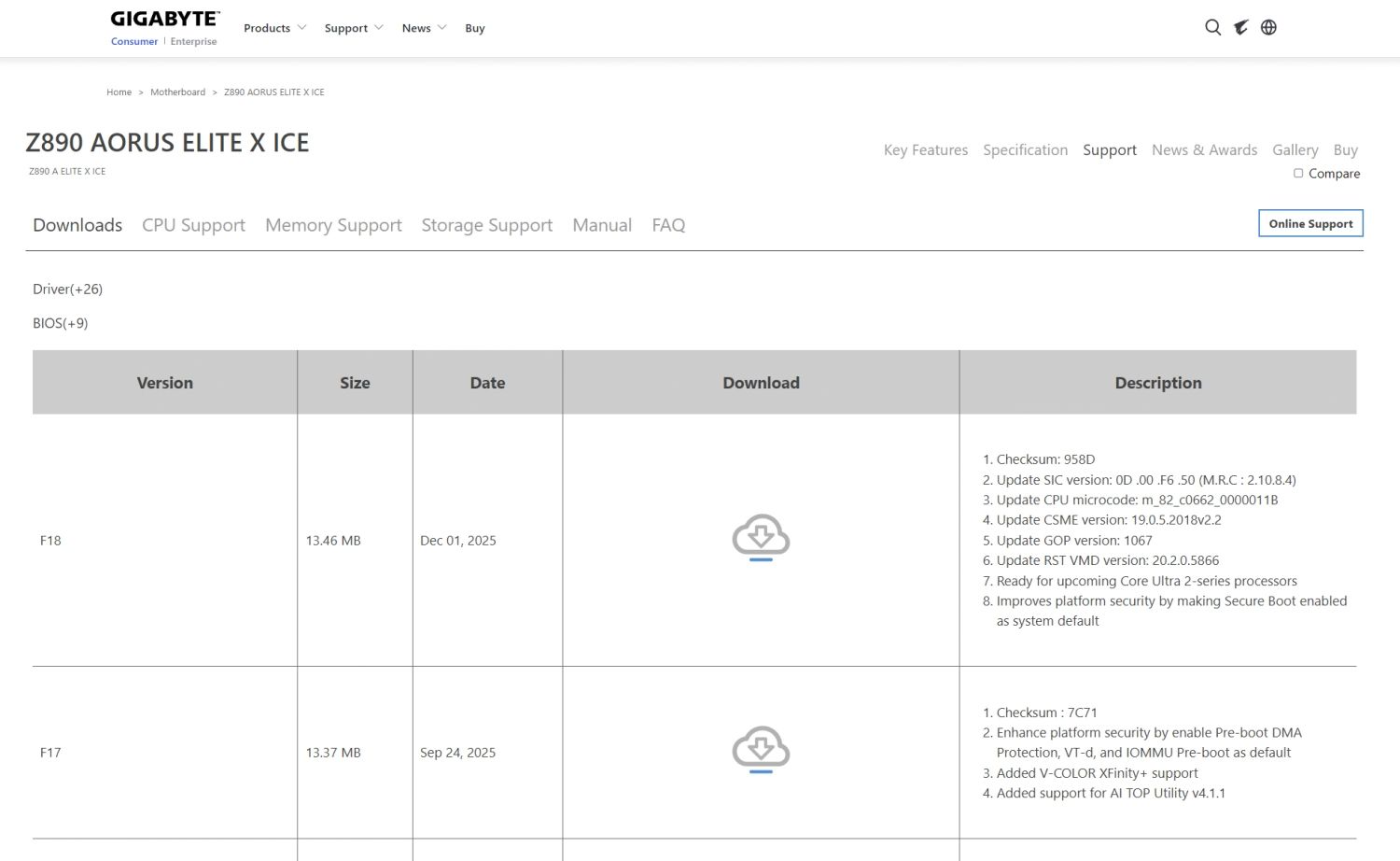
Task: Download BIOS version F17
Action: pos(761,750)
